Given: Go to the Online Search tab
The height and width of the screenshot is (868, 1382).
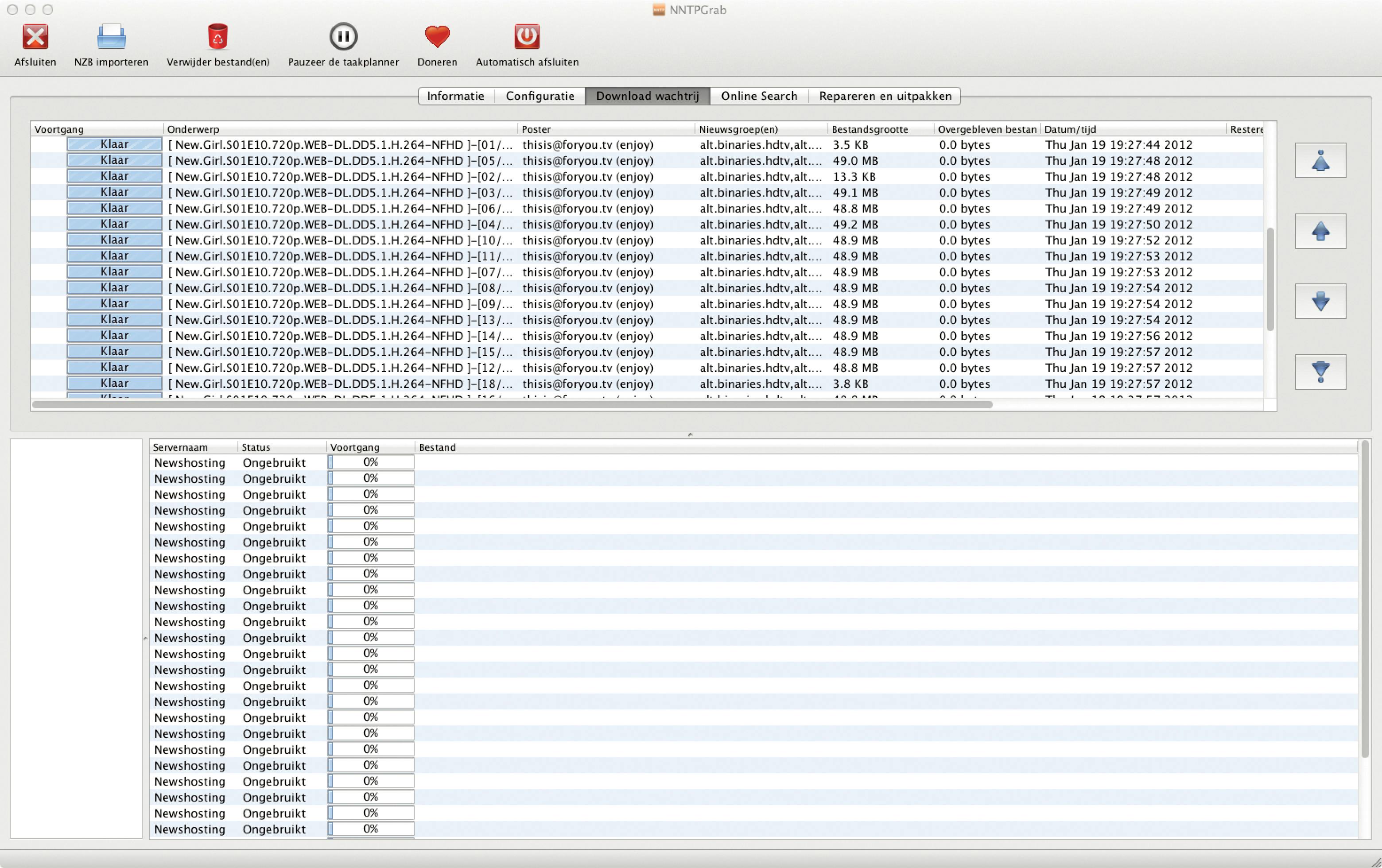Looking at the screenshot, I should [x=759, y=96].
